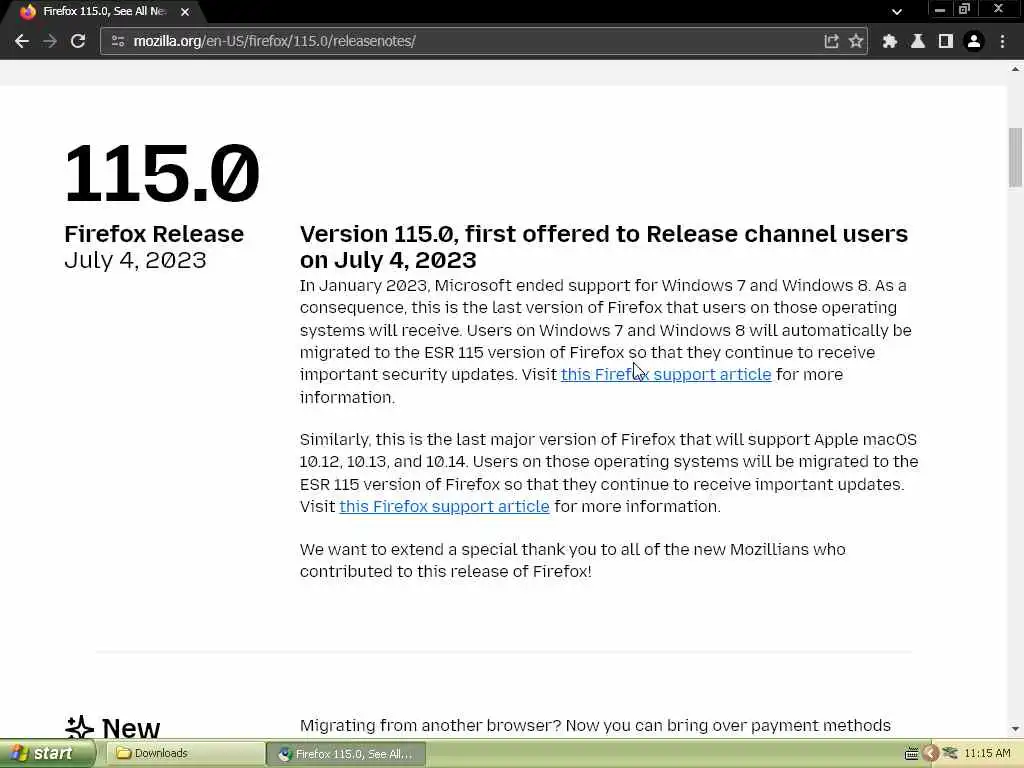Bookmark this page with the star
1024x768 pixels.
(x=856, y=41)
